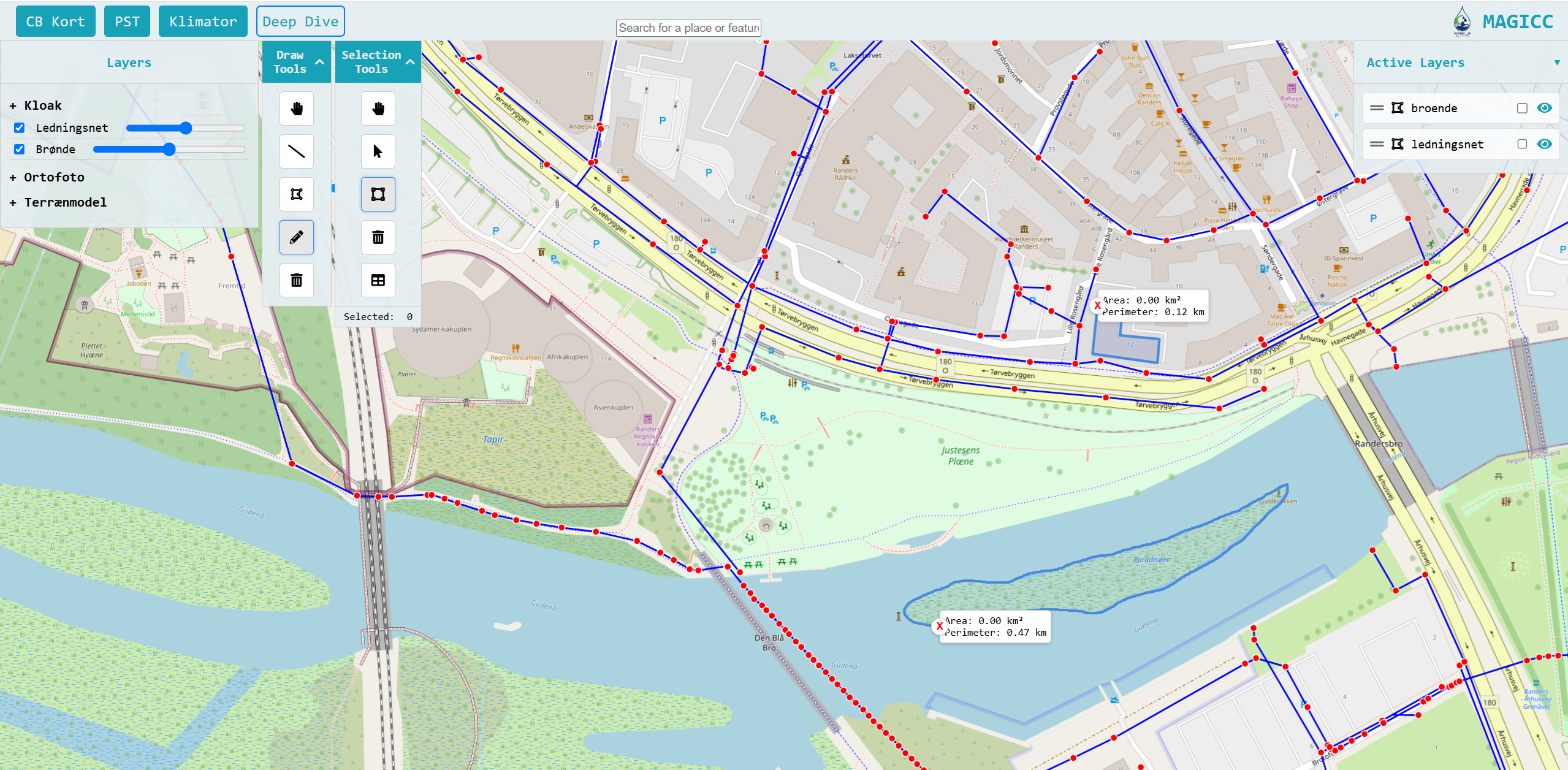Activate the pencil freehand draw tool
Viewport: 1568px width, 770px height.
(x=296, y=237)
